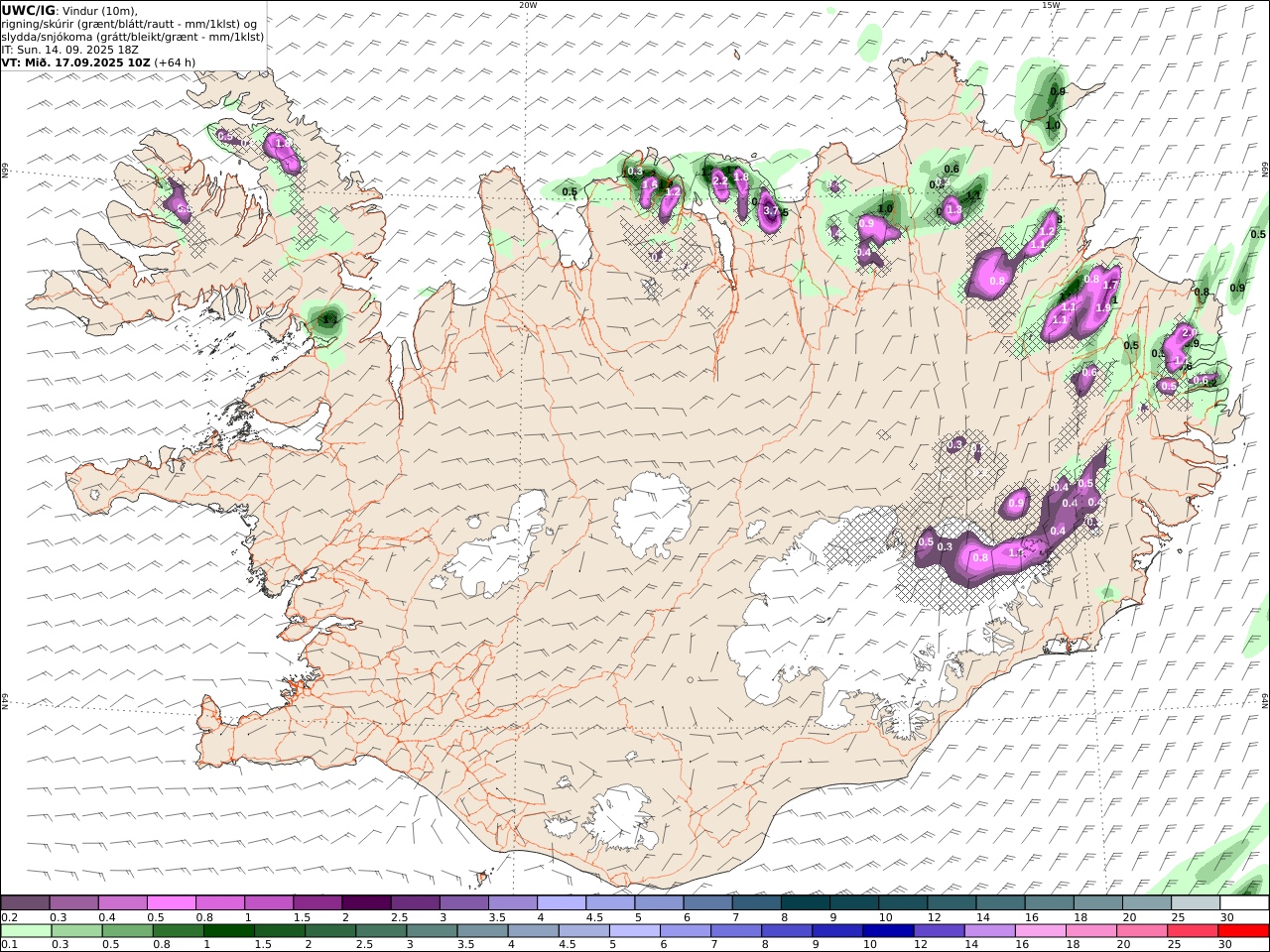Select the bottom-row legend swatch between 2 and 2.5

click(x=330, y=931)
